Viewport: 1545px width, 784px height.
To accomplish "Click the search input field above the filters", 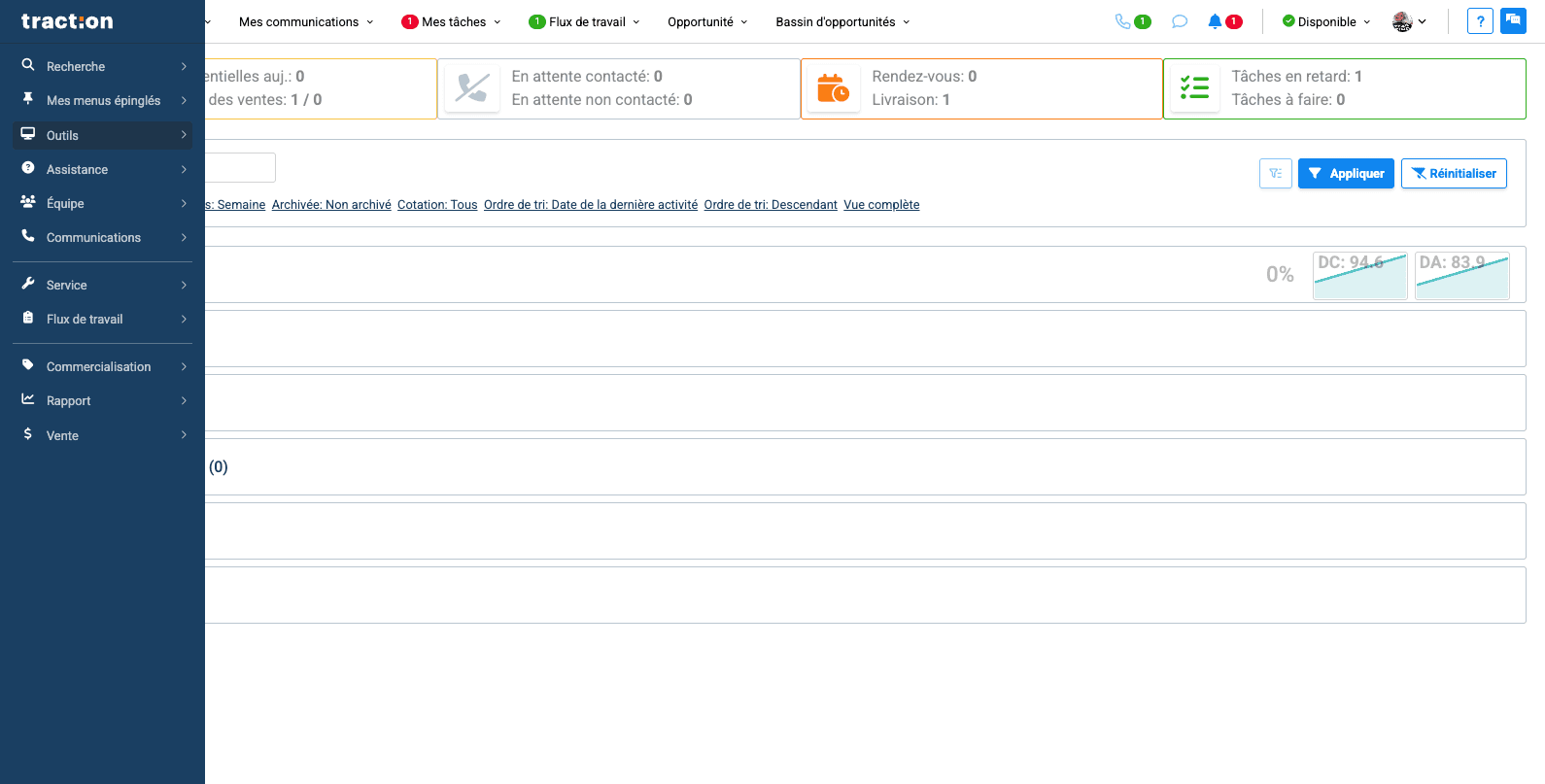I will [240, 167].
